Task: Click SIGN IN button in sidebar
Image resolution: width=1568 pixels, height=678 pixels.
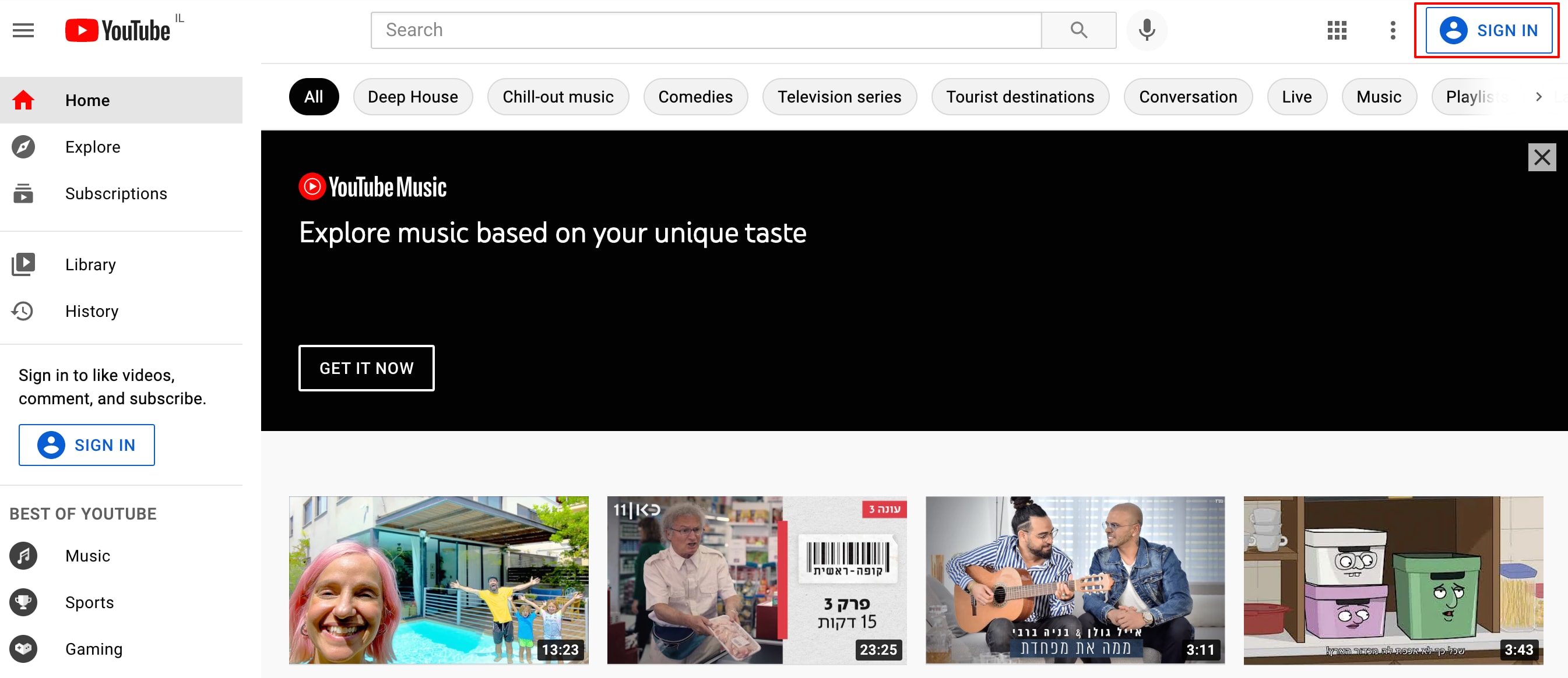Action: point(86,444)
